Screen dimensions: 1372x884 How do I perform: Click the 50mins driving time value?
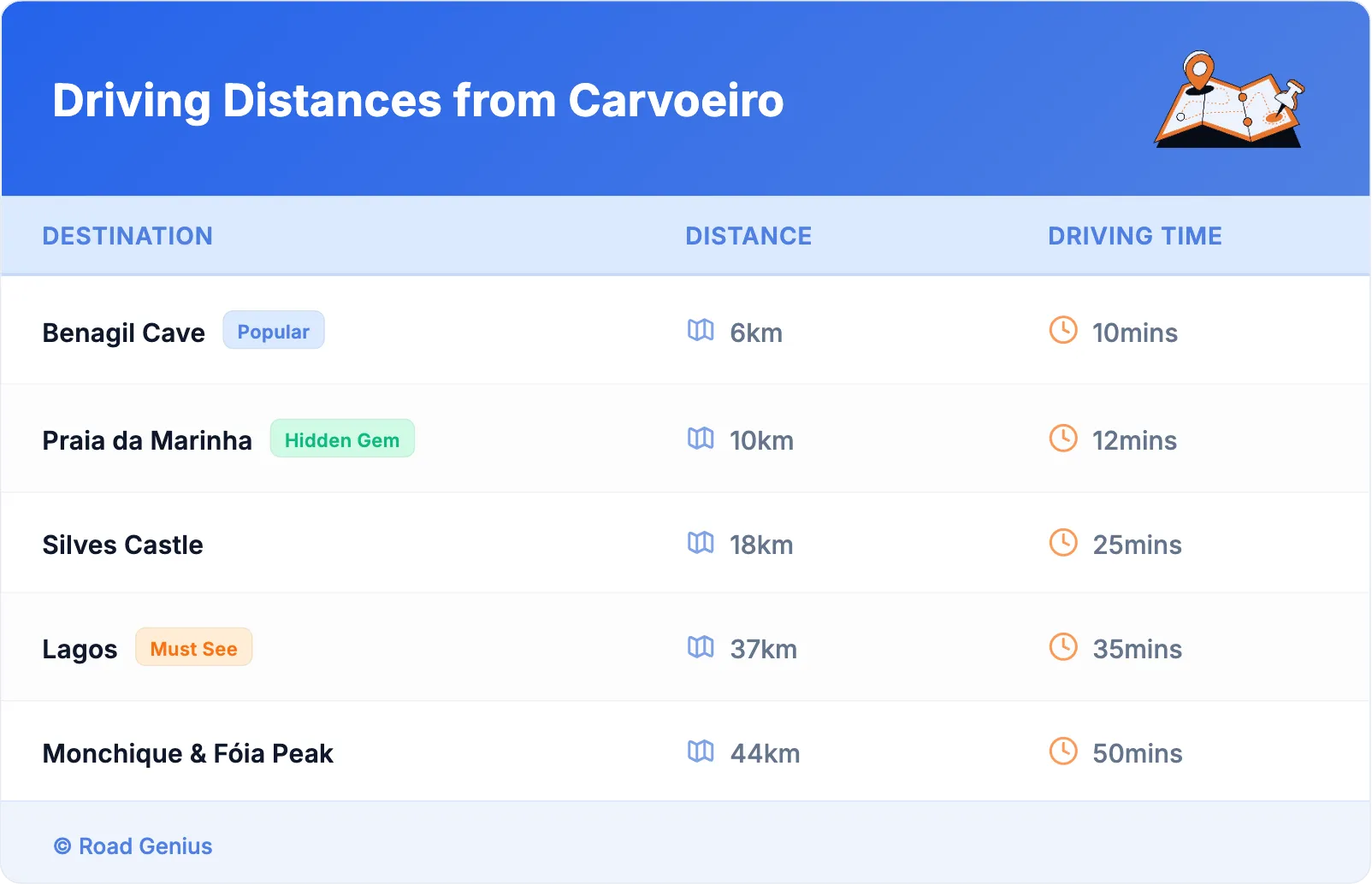click(x=1138, y=754)
